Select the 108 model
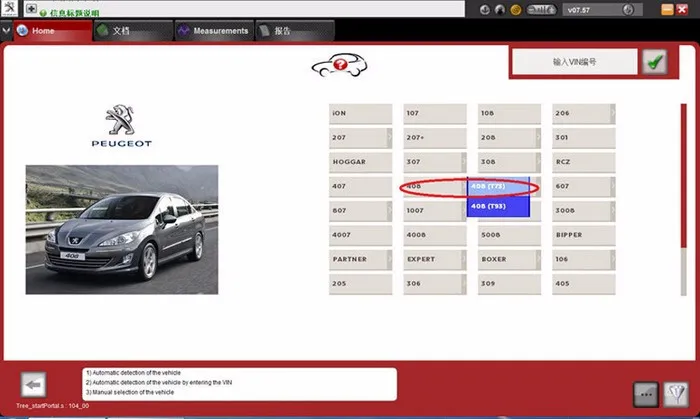This screenshot has height=419, width=700. coord(509,114)
